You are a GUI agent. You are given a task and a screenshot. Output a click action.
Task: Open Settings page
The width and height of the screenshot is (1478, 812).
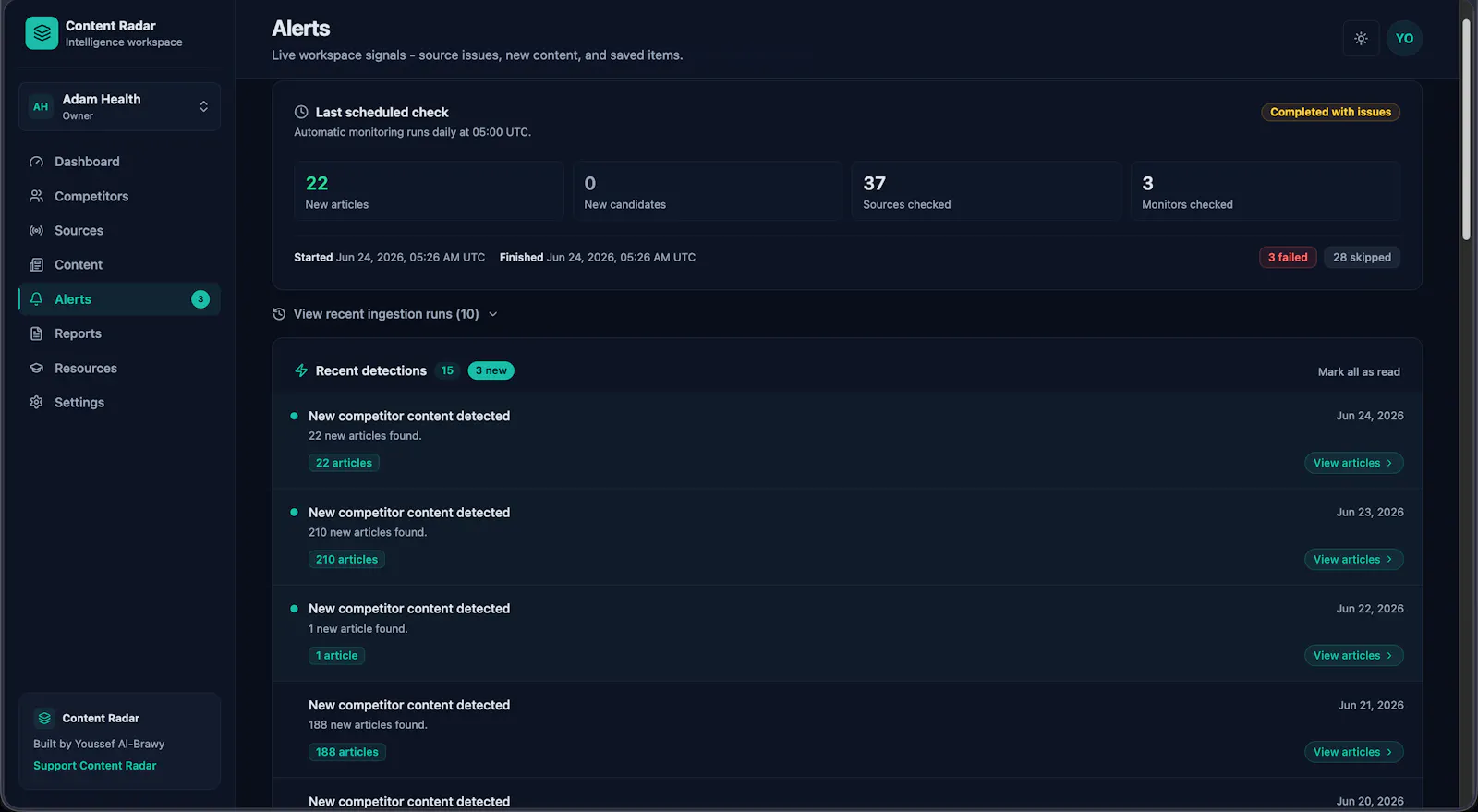click(x=119, y=402)
